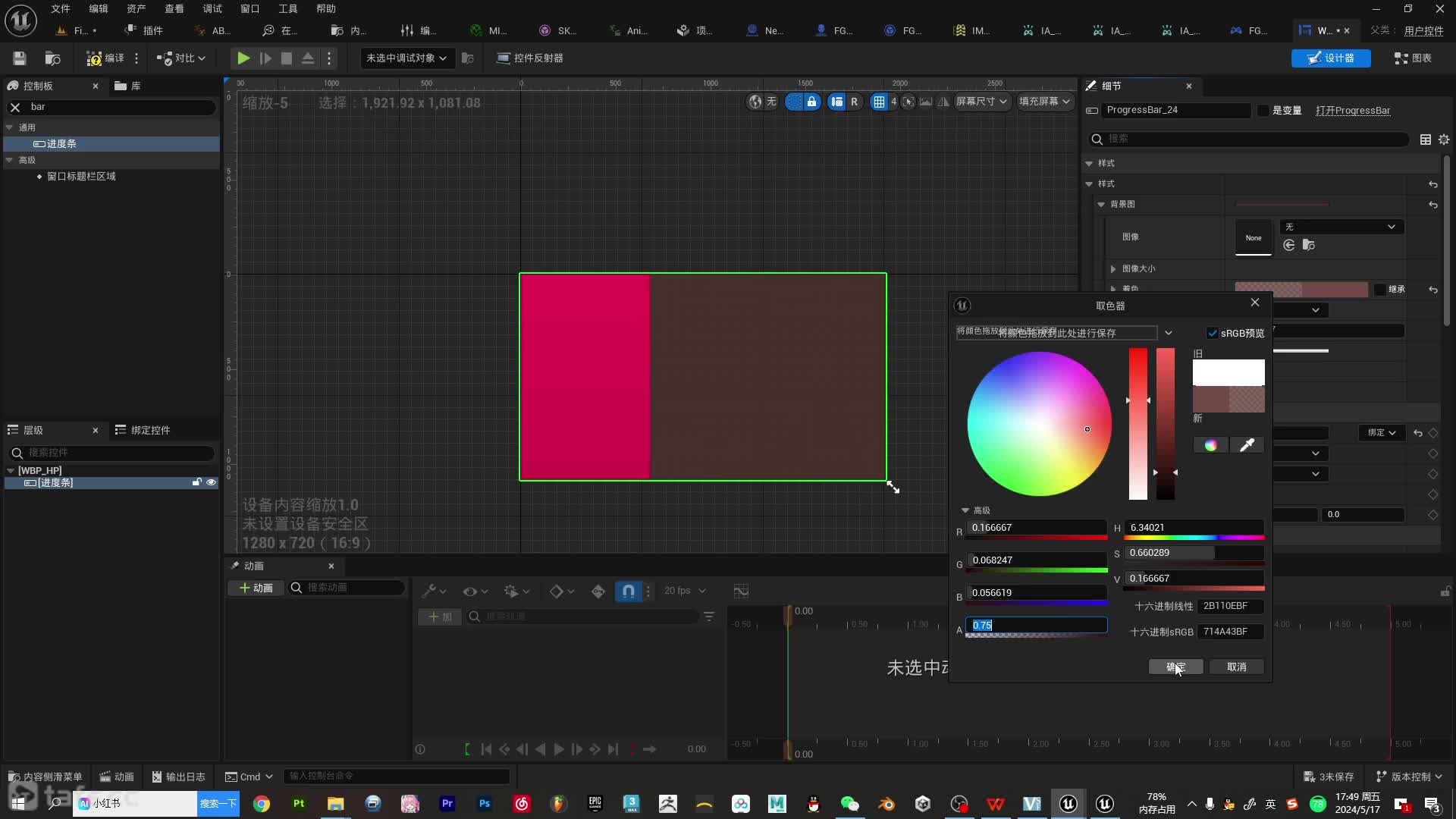Collapse the WBP_HP hierarchy root

10,470
